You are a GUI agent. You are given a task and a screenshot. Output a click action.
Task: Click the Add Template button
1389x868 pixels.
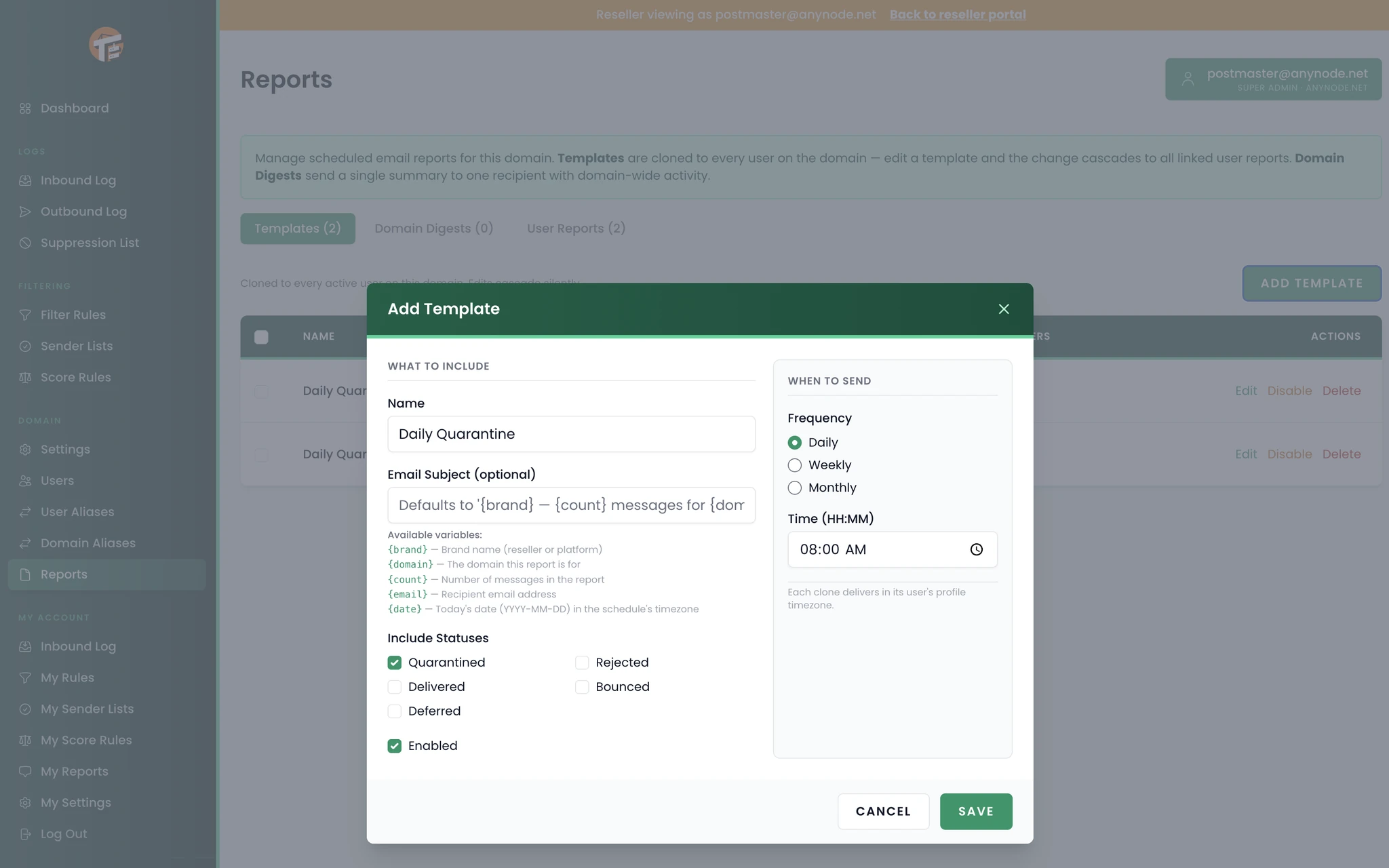[1312, 283]
